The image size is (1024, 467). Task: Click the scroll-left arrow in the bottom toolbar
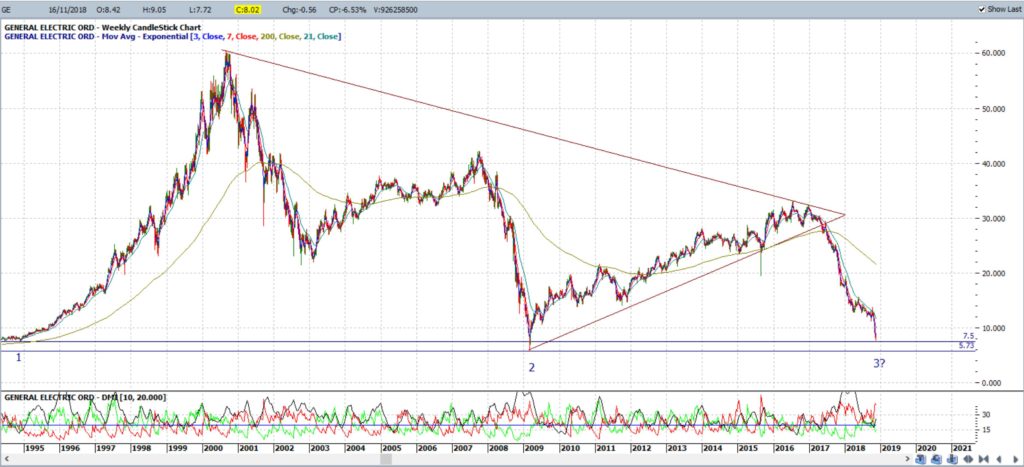coord(999,459)
